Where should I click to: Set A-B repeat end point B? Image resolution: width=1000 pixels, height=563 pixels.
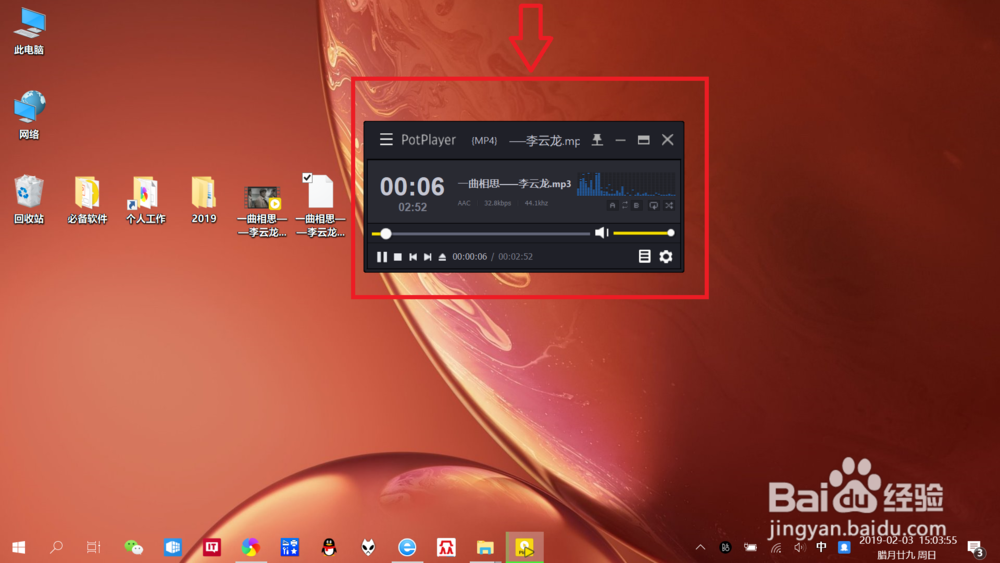636,205
